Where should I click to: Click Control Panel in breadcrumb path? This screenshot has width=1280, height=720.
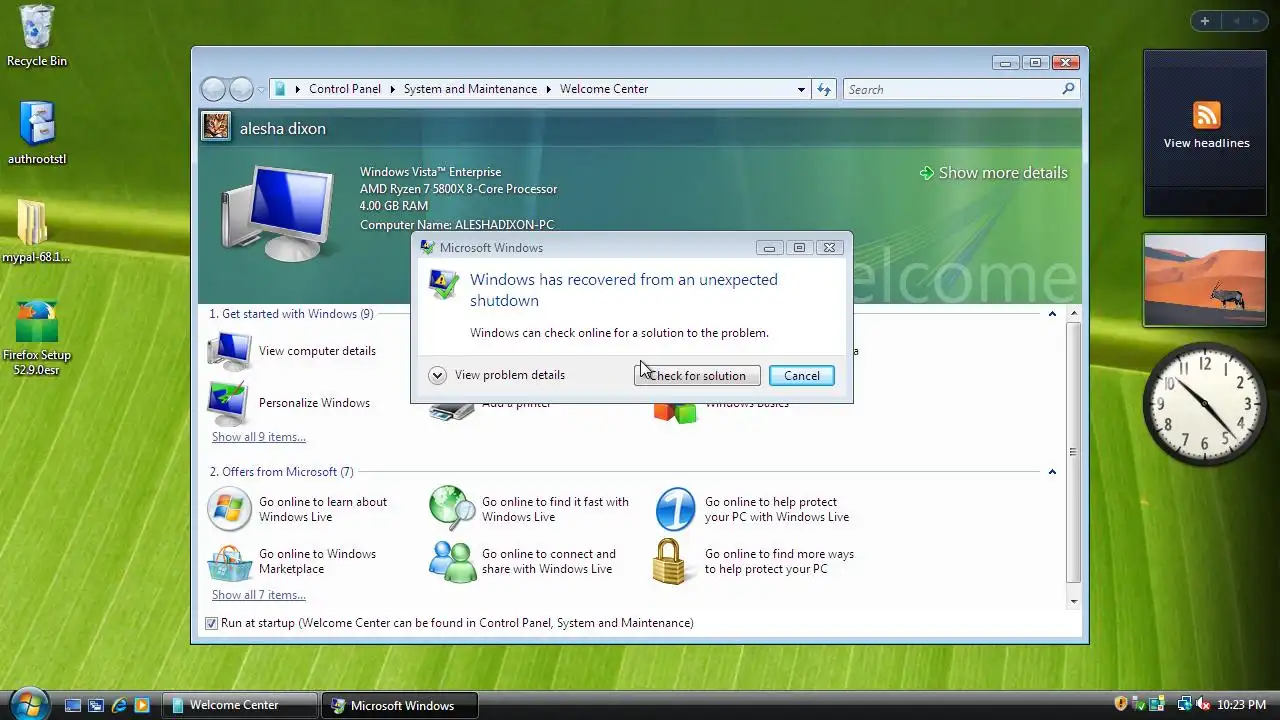coord(345,89)
